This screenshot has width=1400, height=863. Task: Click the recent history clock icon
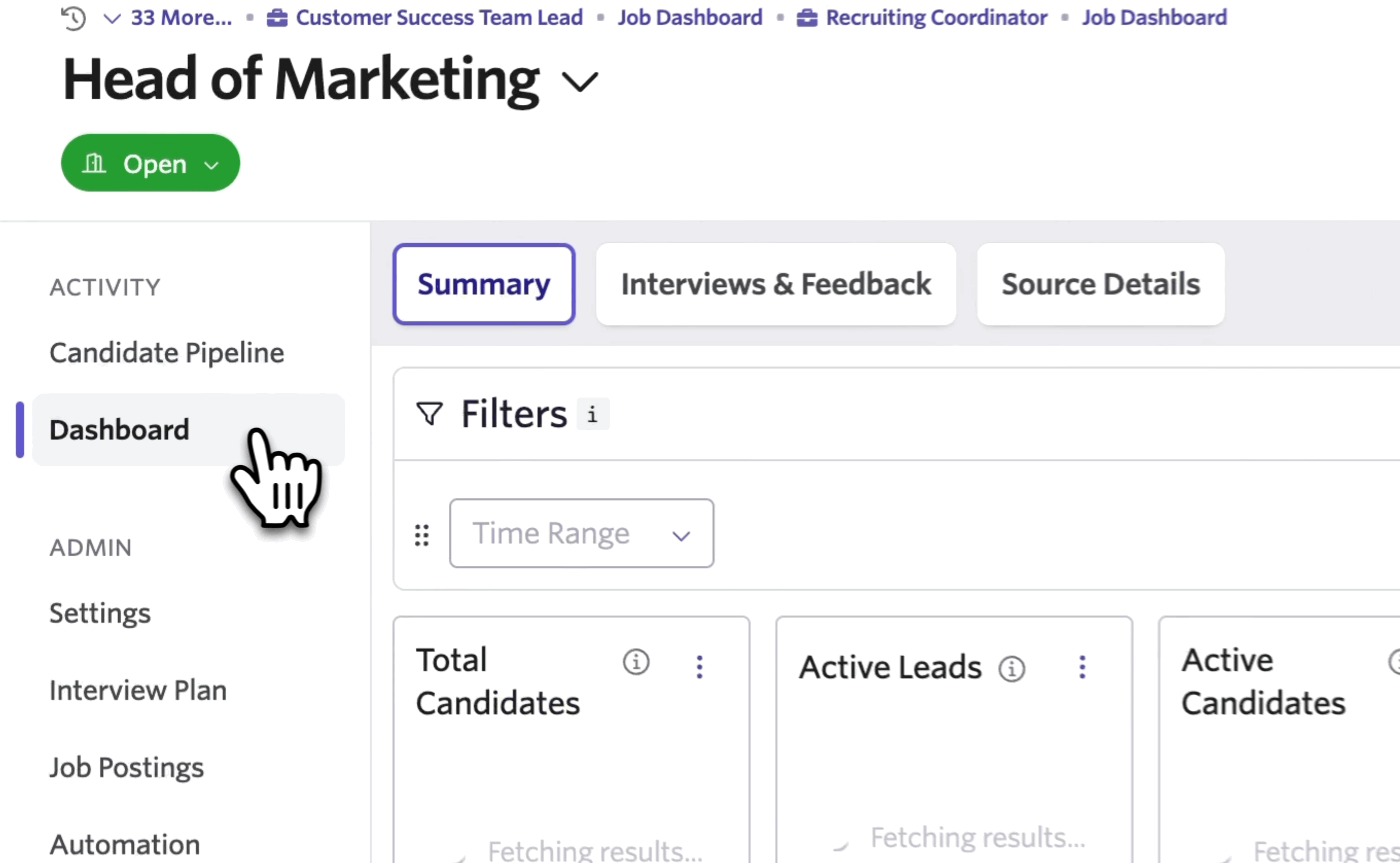(x=73, y=18)
